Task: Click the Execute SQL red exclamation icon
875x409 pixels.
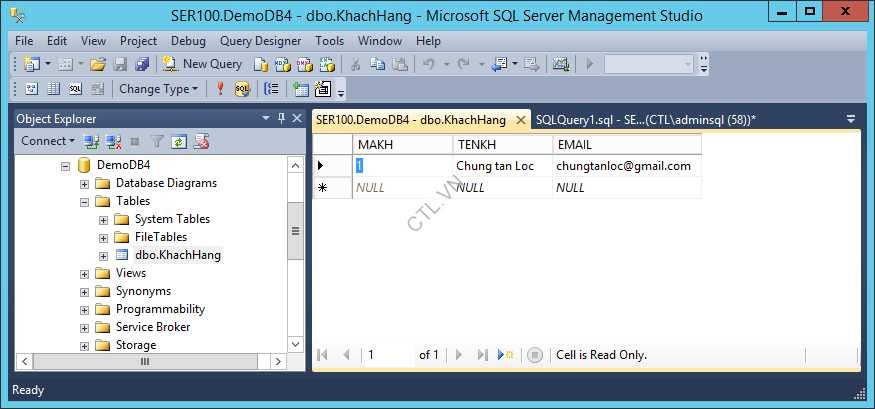Action: click(220, 89)
